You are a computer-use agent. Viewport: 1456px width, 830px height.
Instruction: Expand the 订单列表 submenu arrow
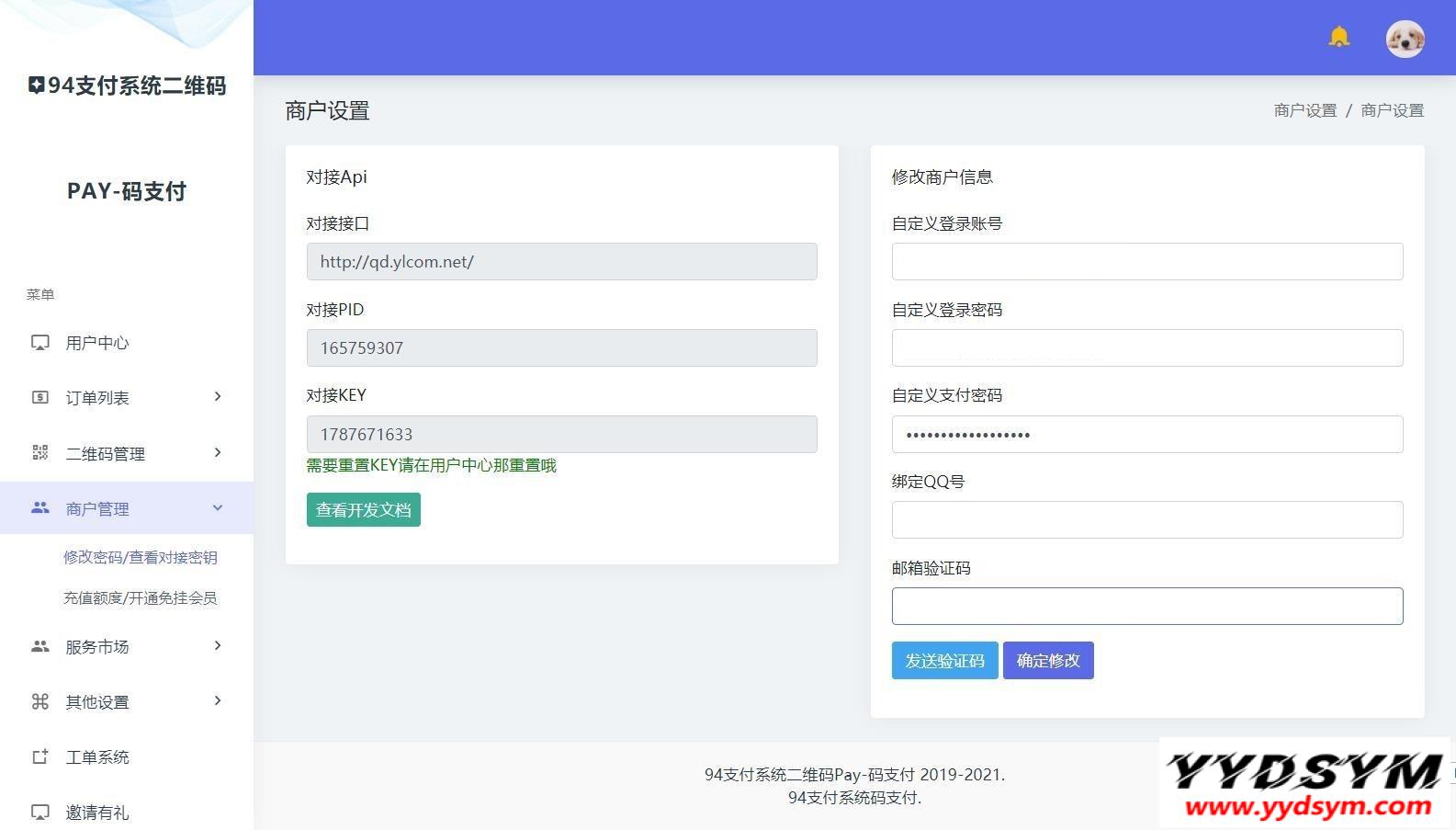click(x=218, y=397)
